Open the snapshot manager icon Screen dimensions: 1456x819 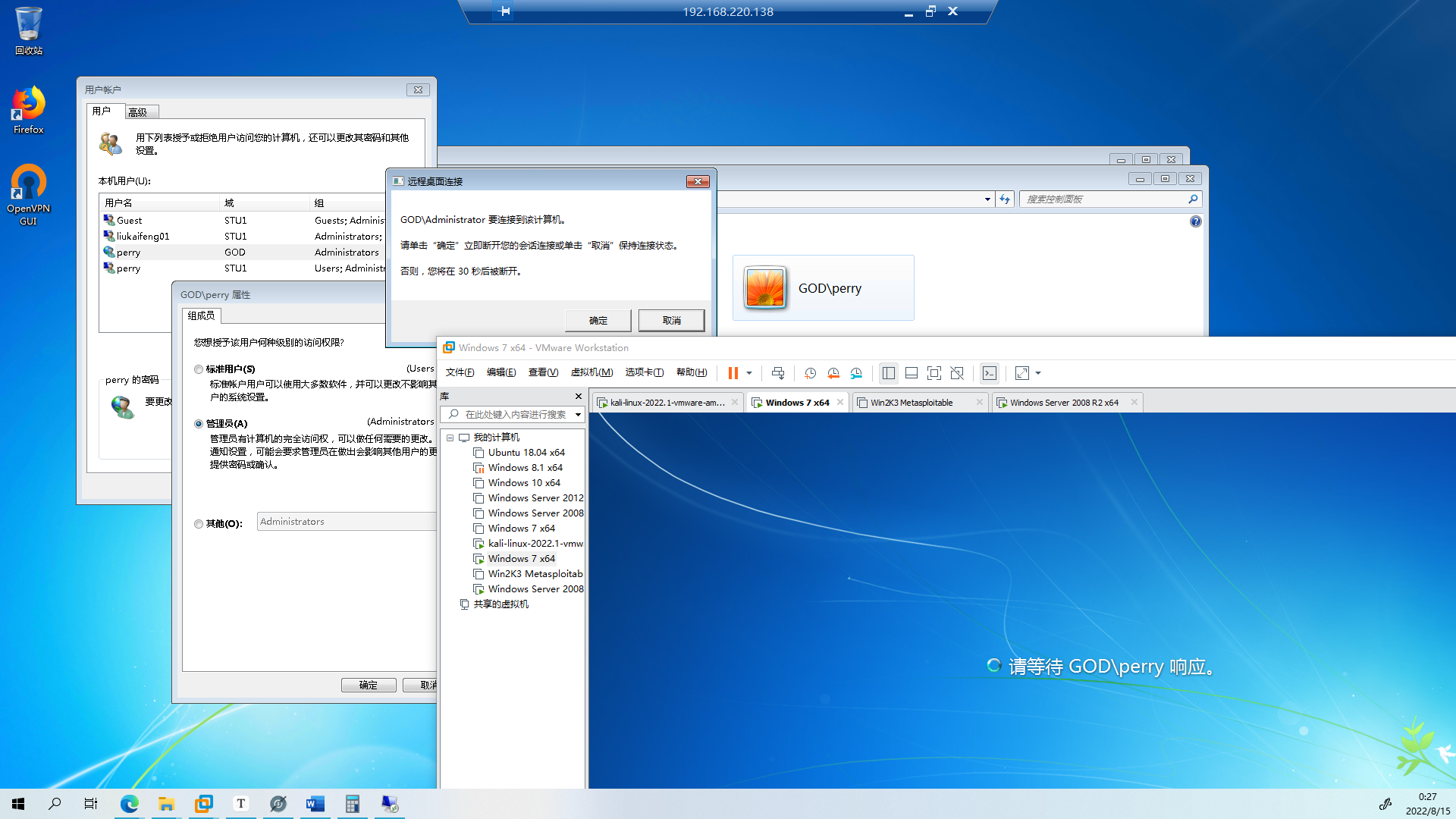(x=856, y=373)
